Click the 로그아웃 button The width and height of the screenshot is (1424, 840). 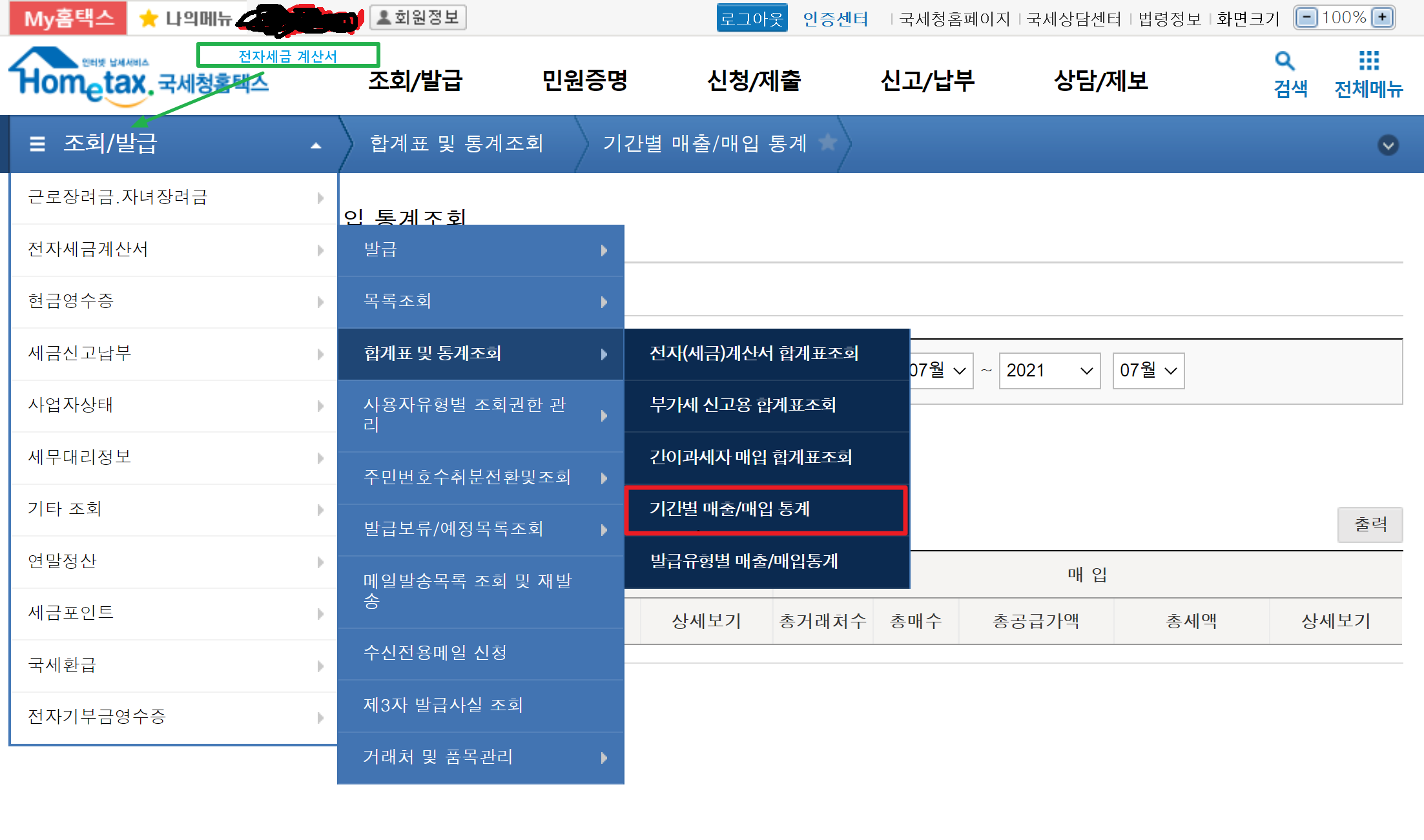tap(751, 18)
